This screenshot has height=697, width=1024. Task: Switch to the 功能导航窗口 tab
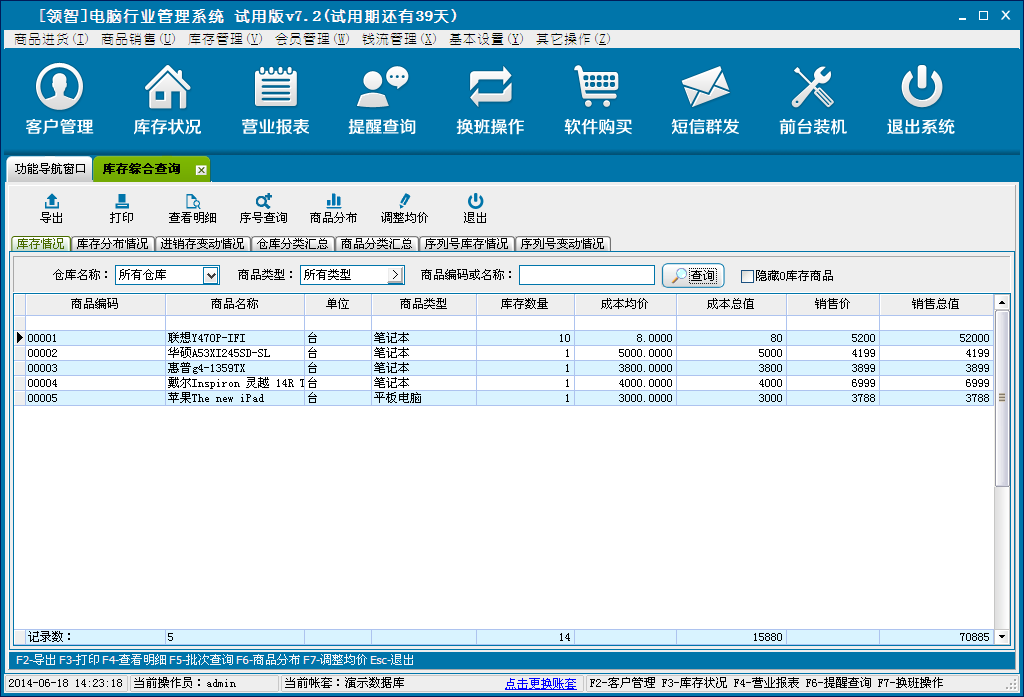click(x=50, y=169)
